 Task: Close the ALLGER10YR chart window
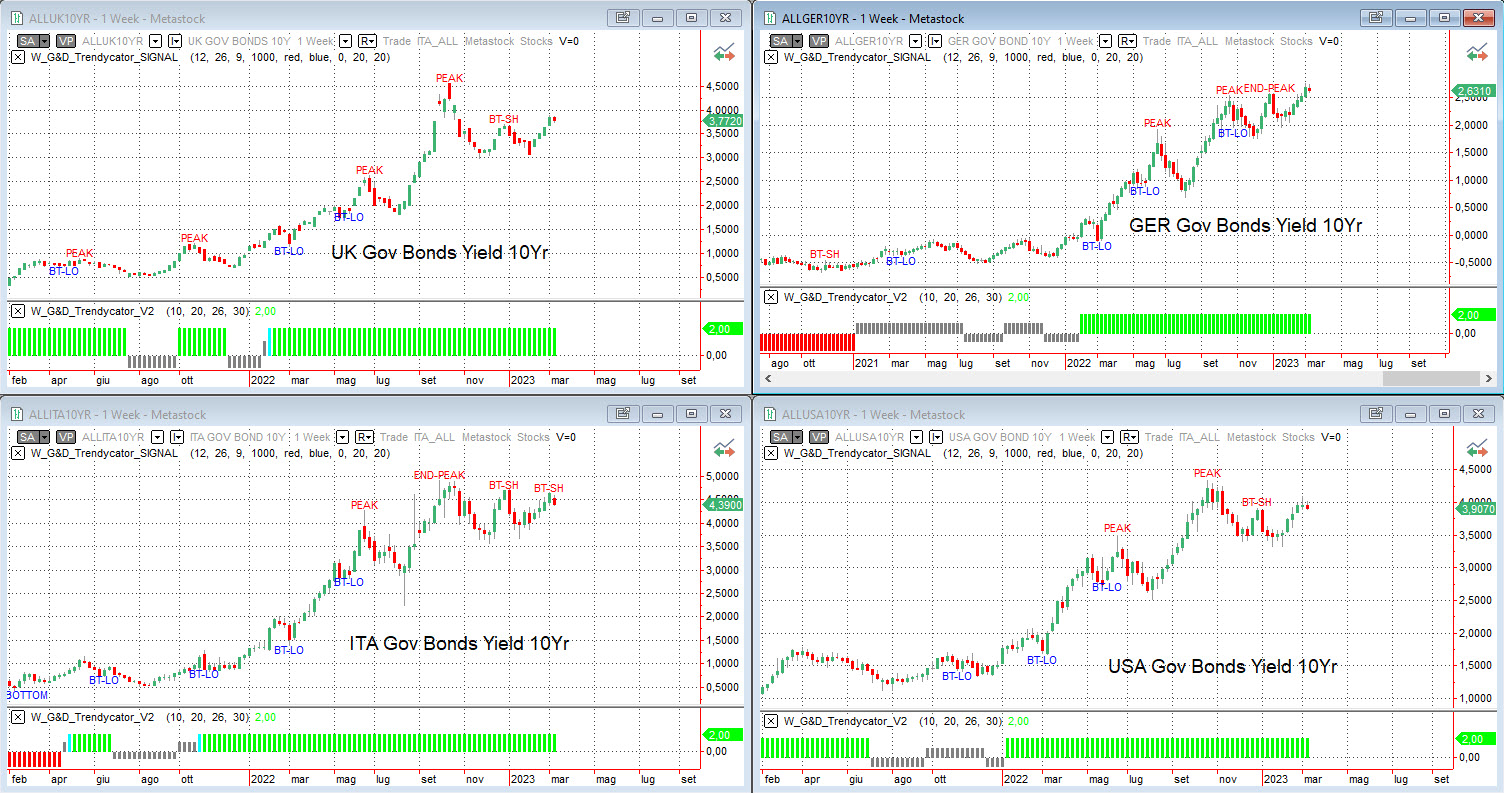(x=1478, y=17)
